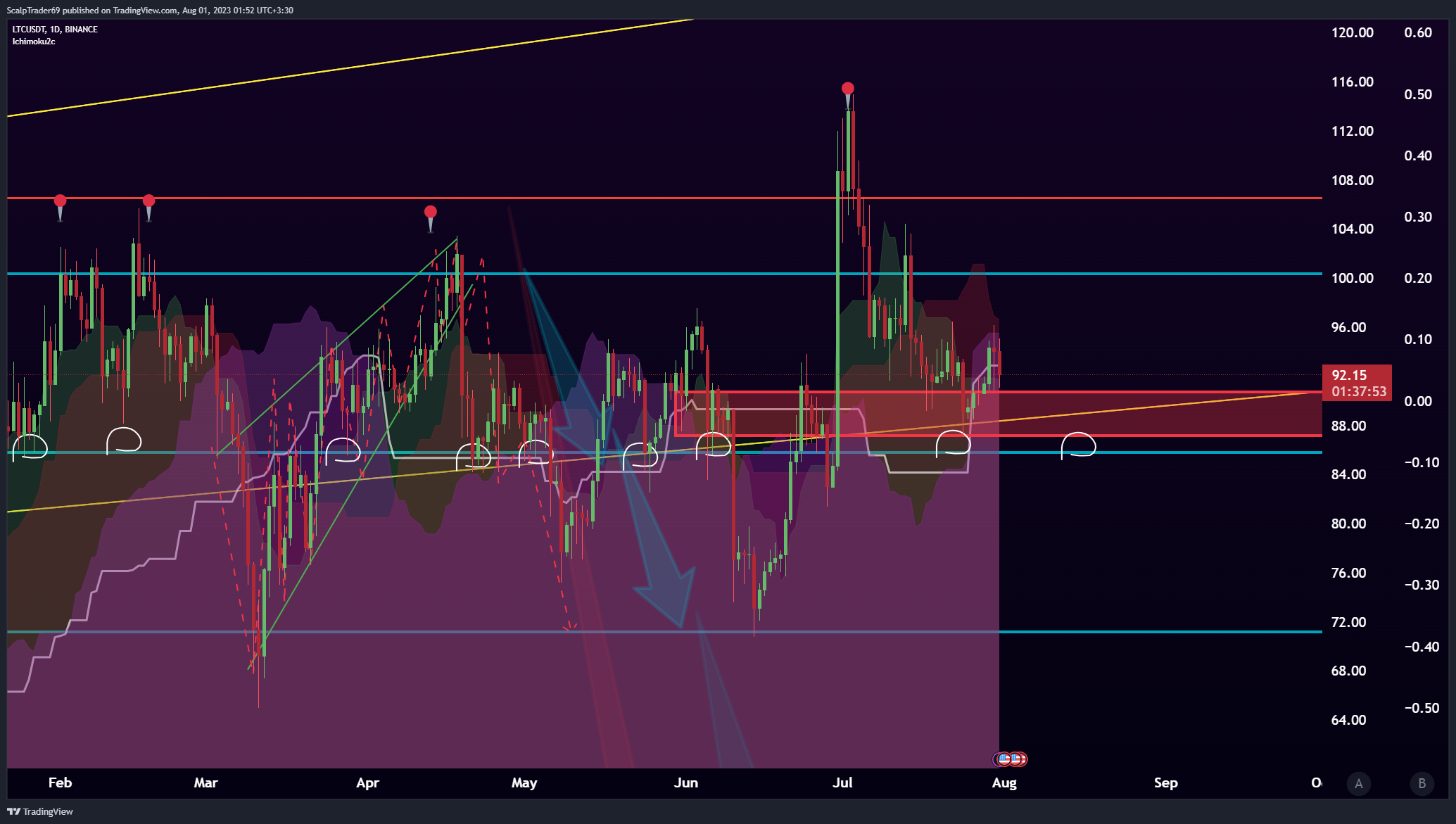Click the ScalpTrader69 published header text

150,10
